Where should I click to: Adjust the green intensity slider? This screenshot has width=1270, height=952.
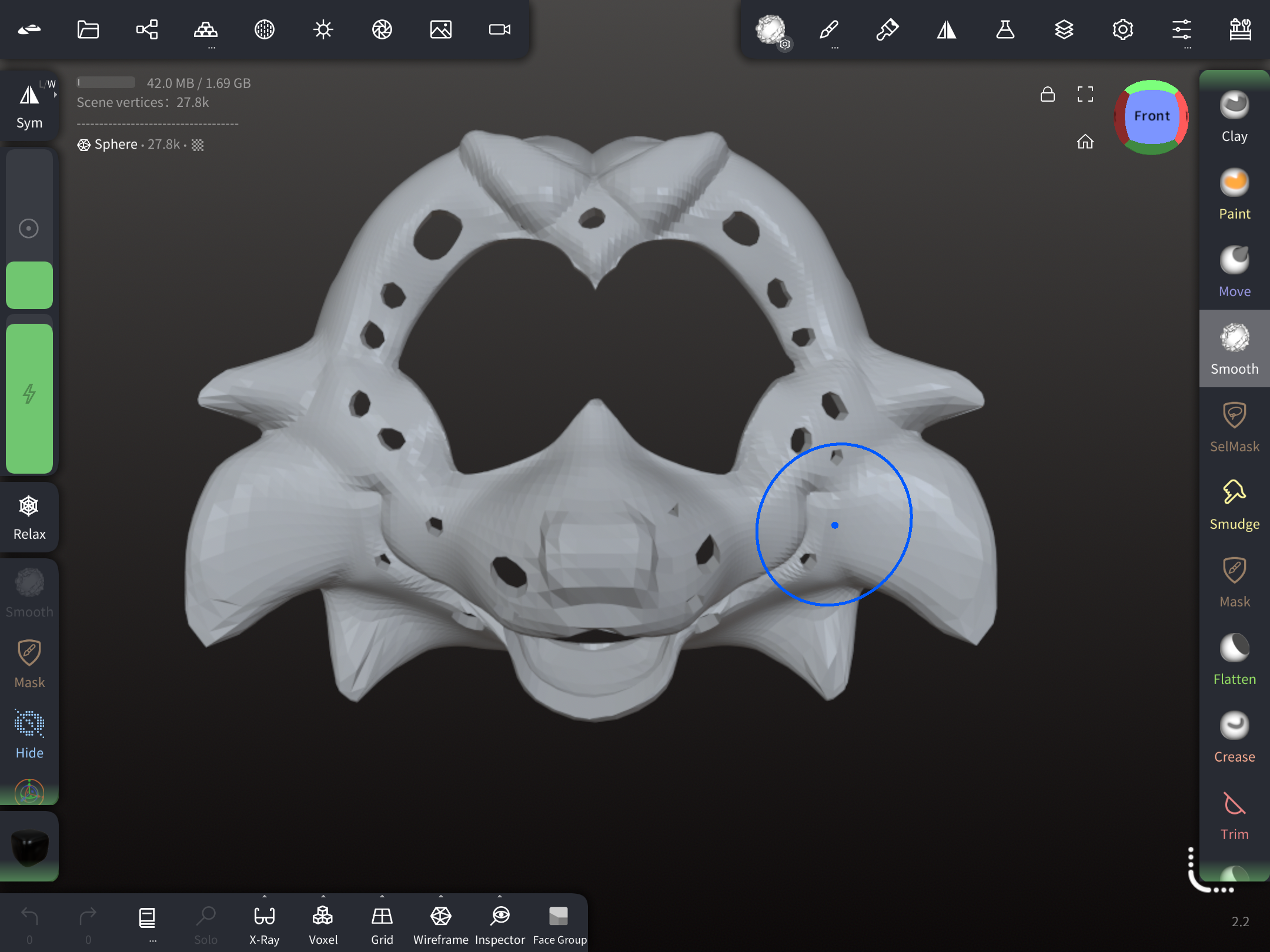(x=29, y=398)
